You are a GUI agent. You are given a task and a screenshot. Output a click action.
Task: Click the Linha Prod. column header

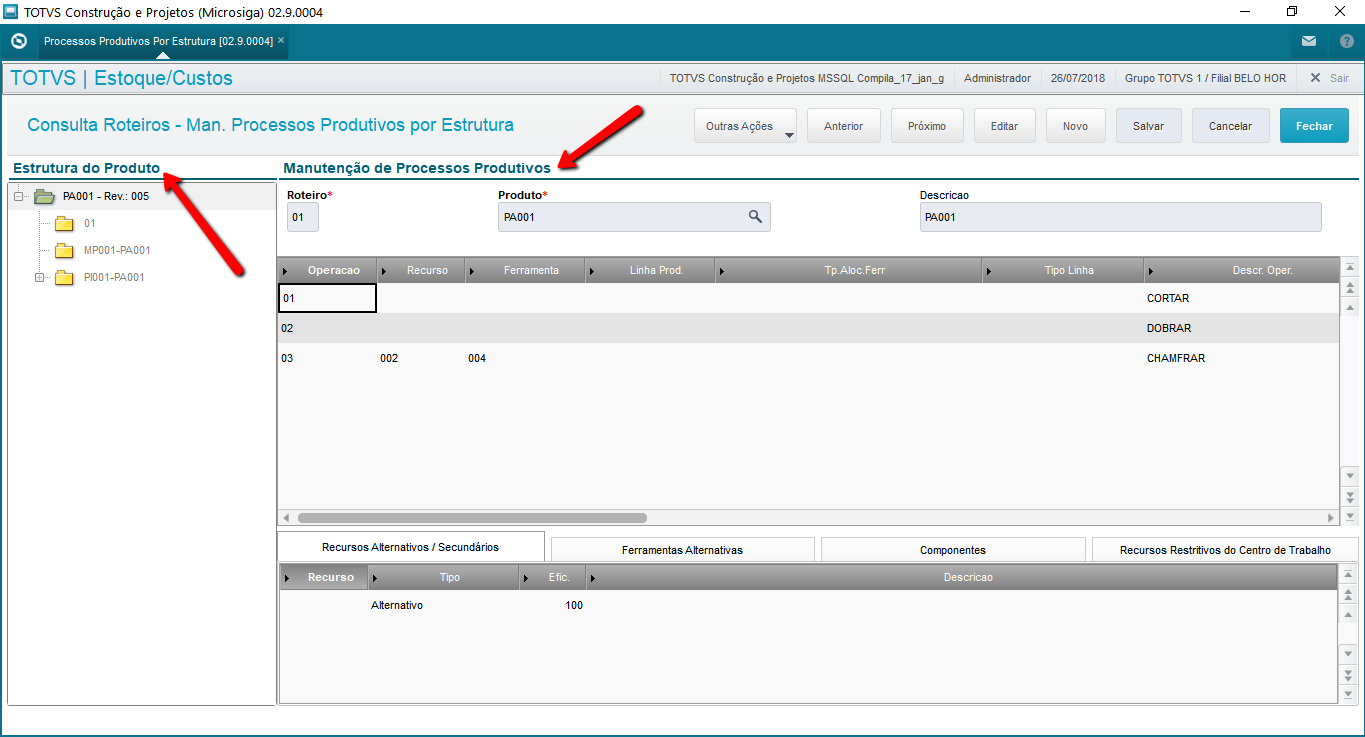[x=651, y=270]
